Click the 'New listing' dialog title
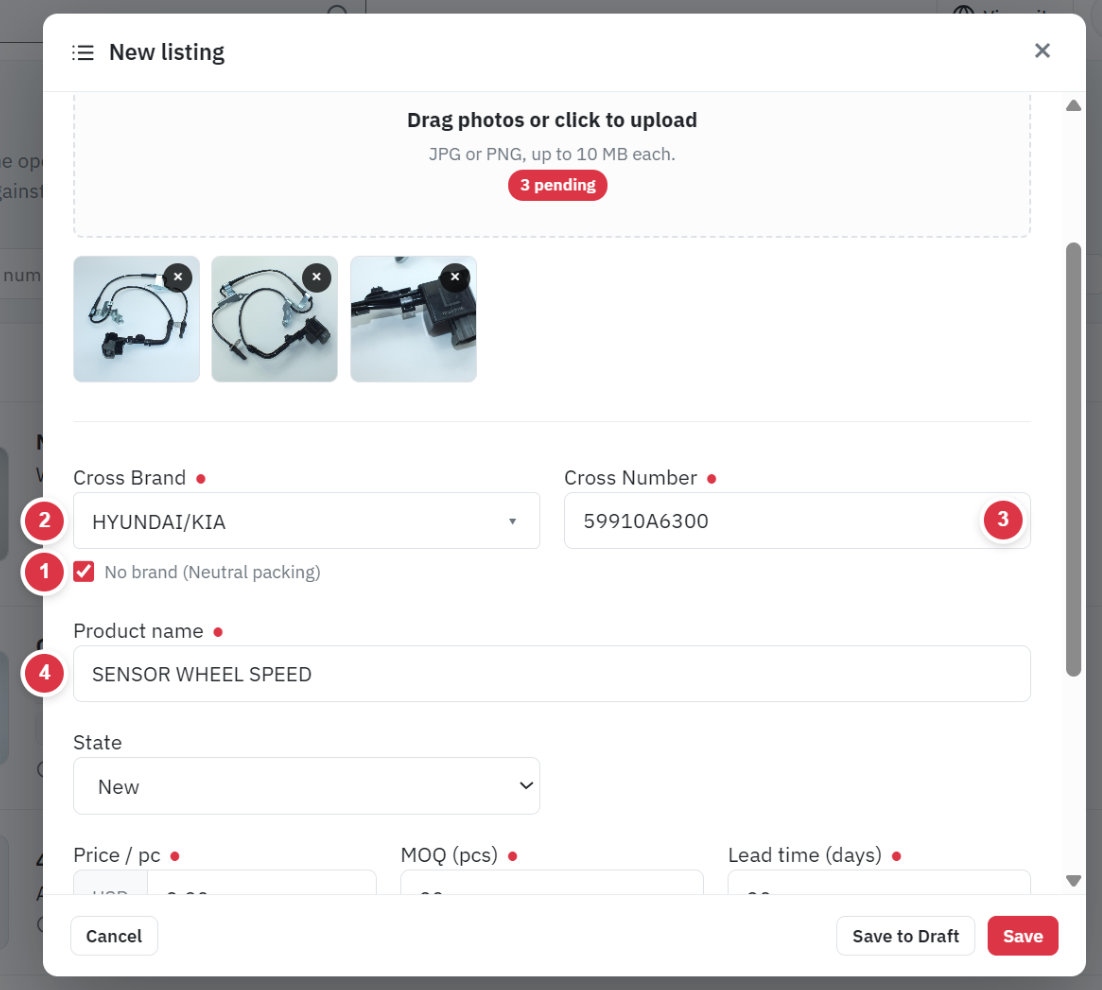The width and height of the screenshot is (1102, 990). [x=167, y=53]
